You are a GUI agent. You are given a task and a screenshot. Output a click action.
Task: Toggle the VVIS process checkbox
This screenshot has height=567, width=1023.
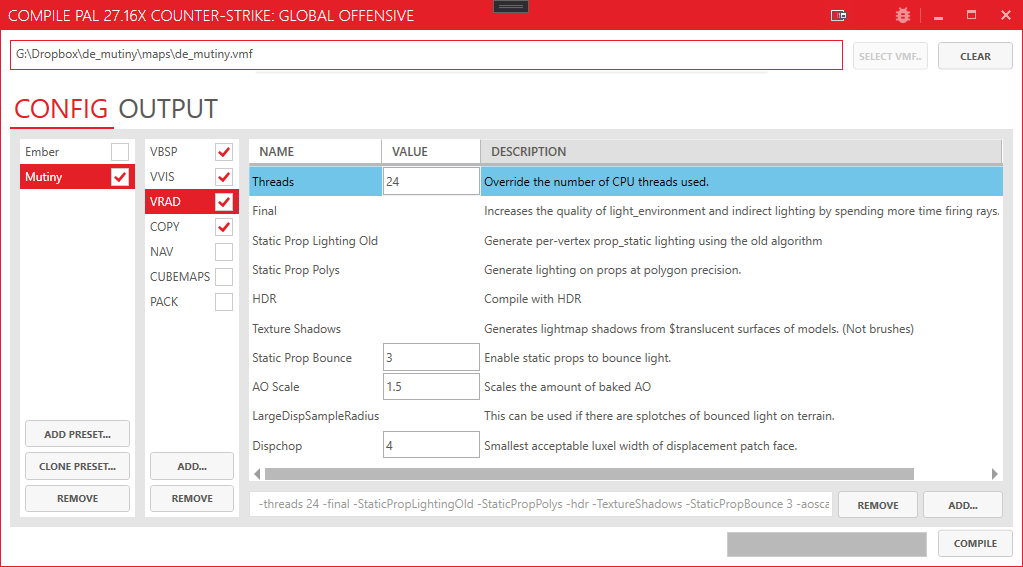pos(224,177)
